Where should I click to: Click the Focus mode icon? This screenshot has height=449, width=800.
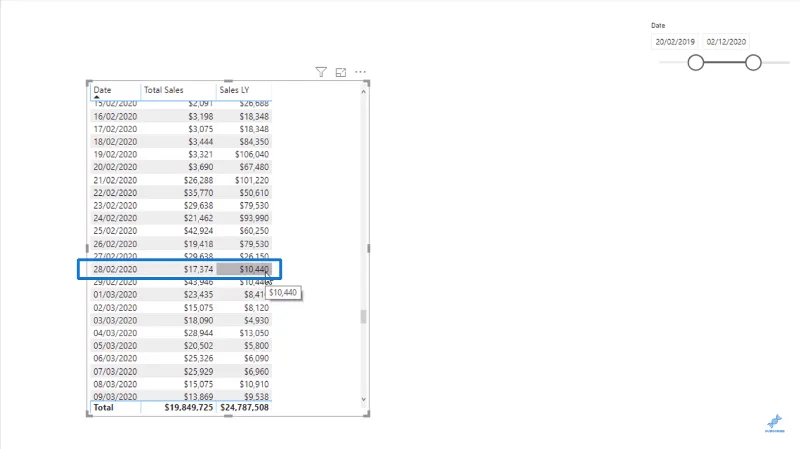coord(341,72)
